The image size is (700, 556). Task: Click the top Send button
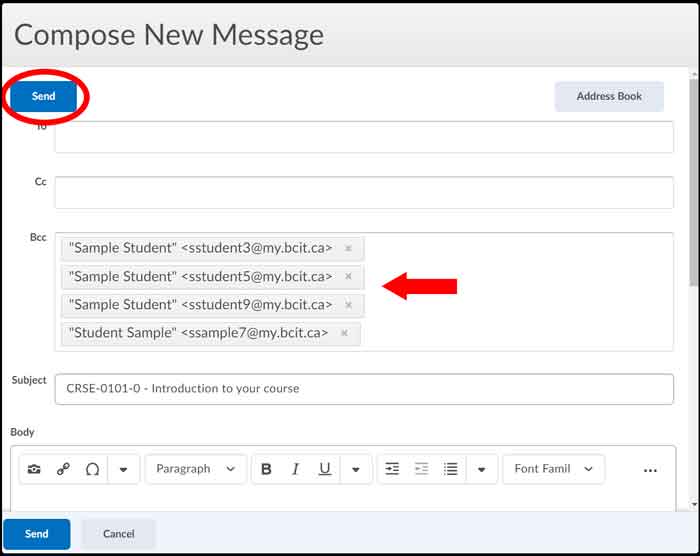[43, 96]
